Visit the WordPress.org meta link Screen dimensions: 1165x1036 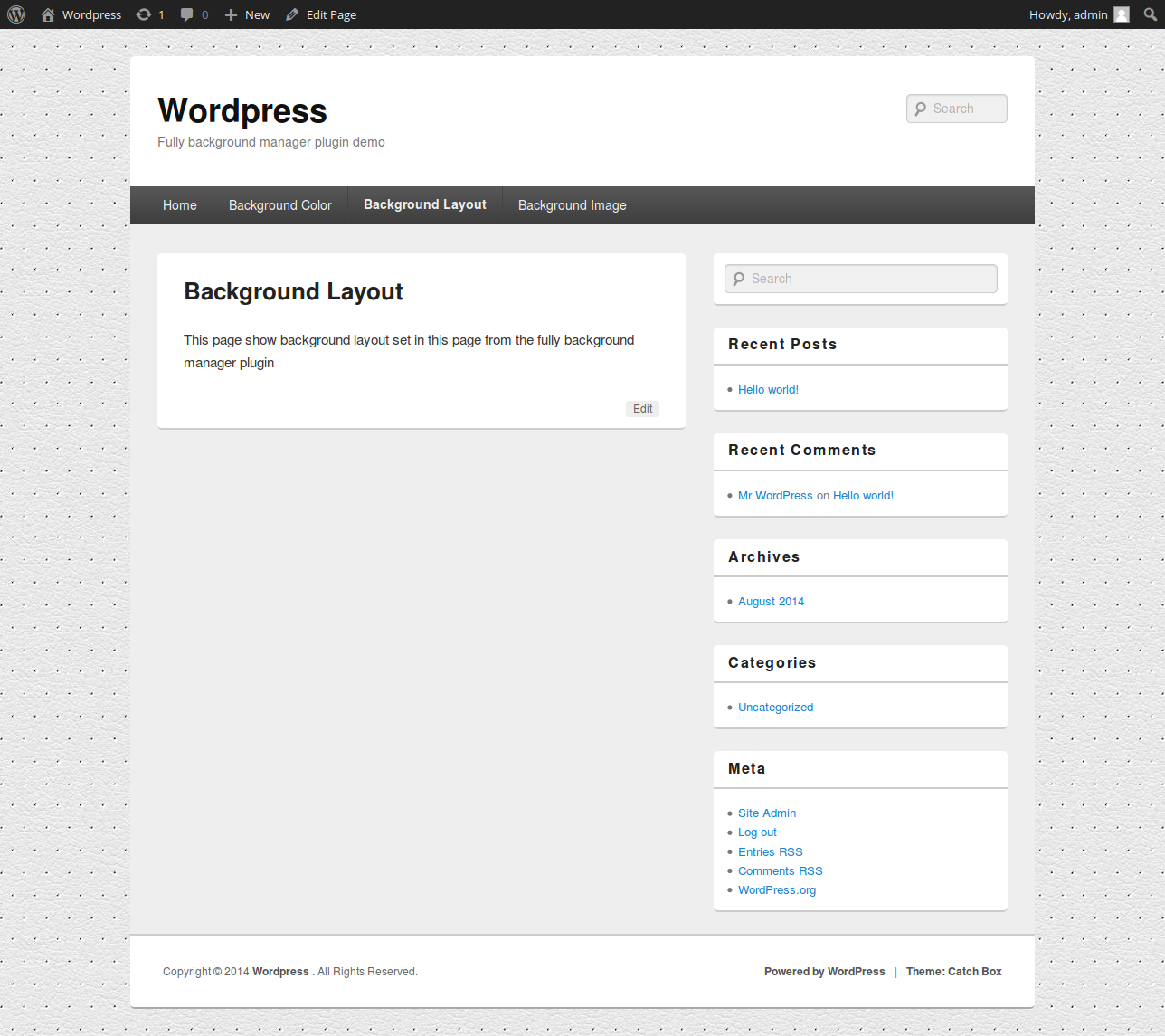[x=777, y=890]
